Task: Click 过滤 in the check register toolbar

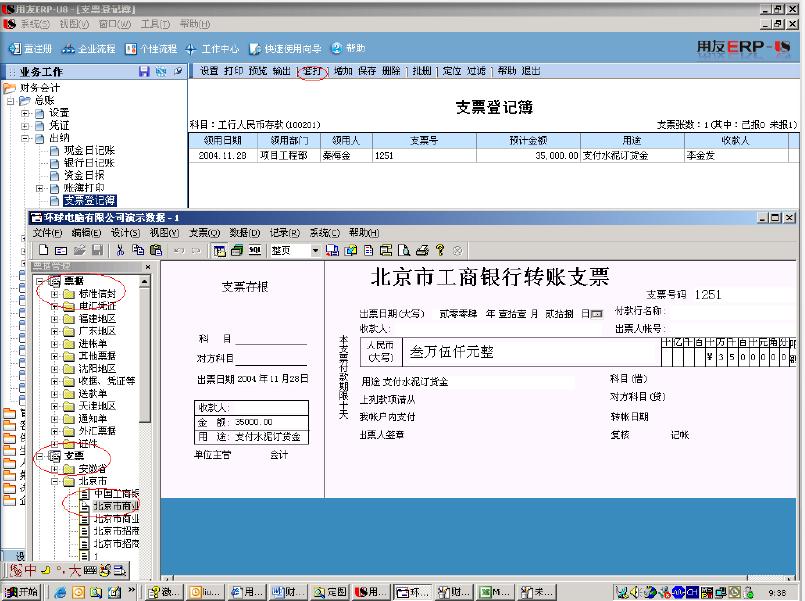Action: pyautogui.click(x=476, y=71)
